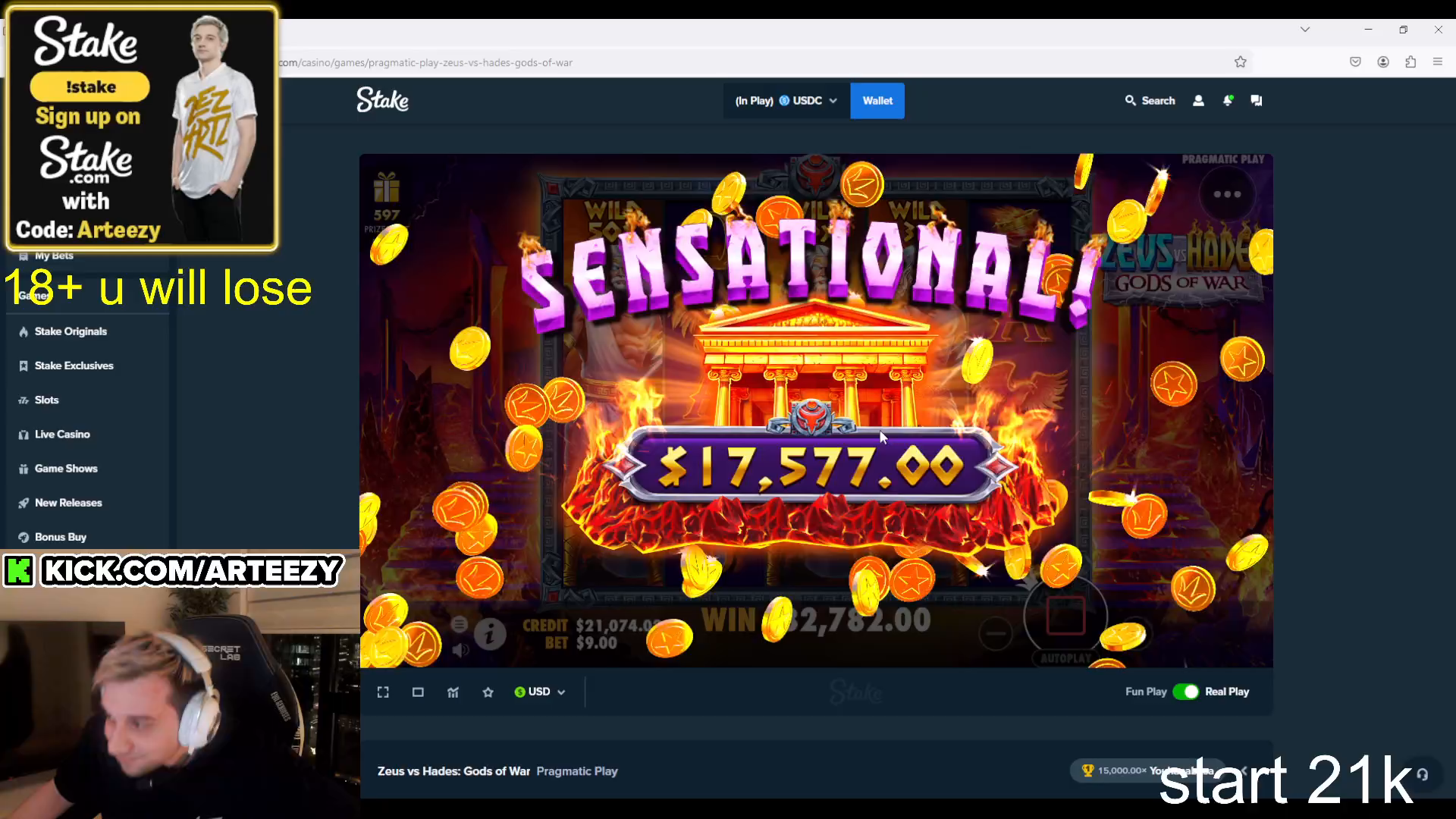
Task: Open the user profile icon
Action: pyautogui.click(x=1198, y=100)
